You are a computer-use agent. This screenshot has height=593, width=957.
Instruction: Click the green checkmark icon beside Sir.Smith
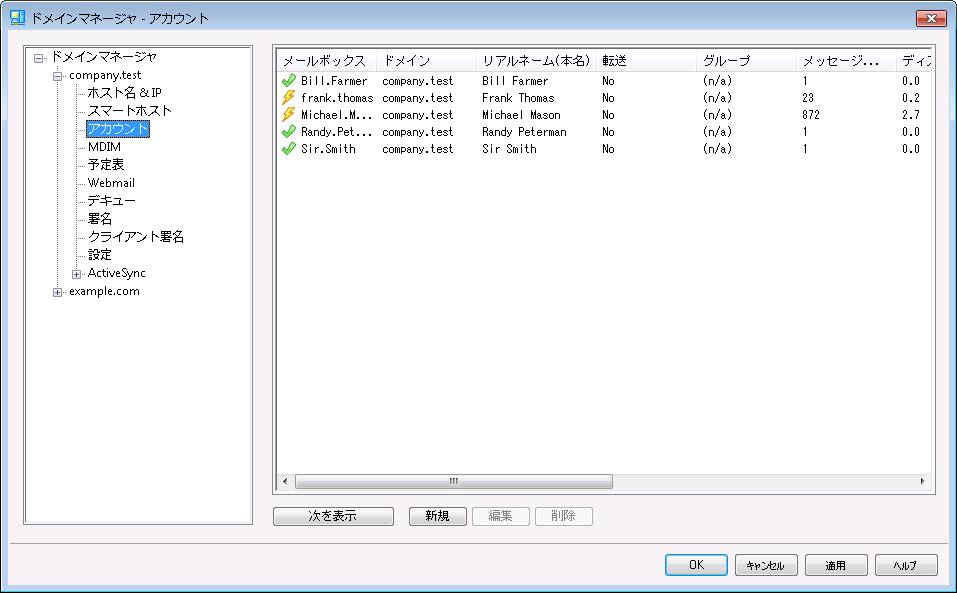pyautogui.click(x=289, y=149)
